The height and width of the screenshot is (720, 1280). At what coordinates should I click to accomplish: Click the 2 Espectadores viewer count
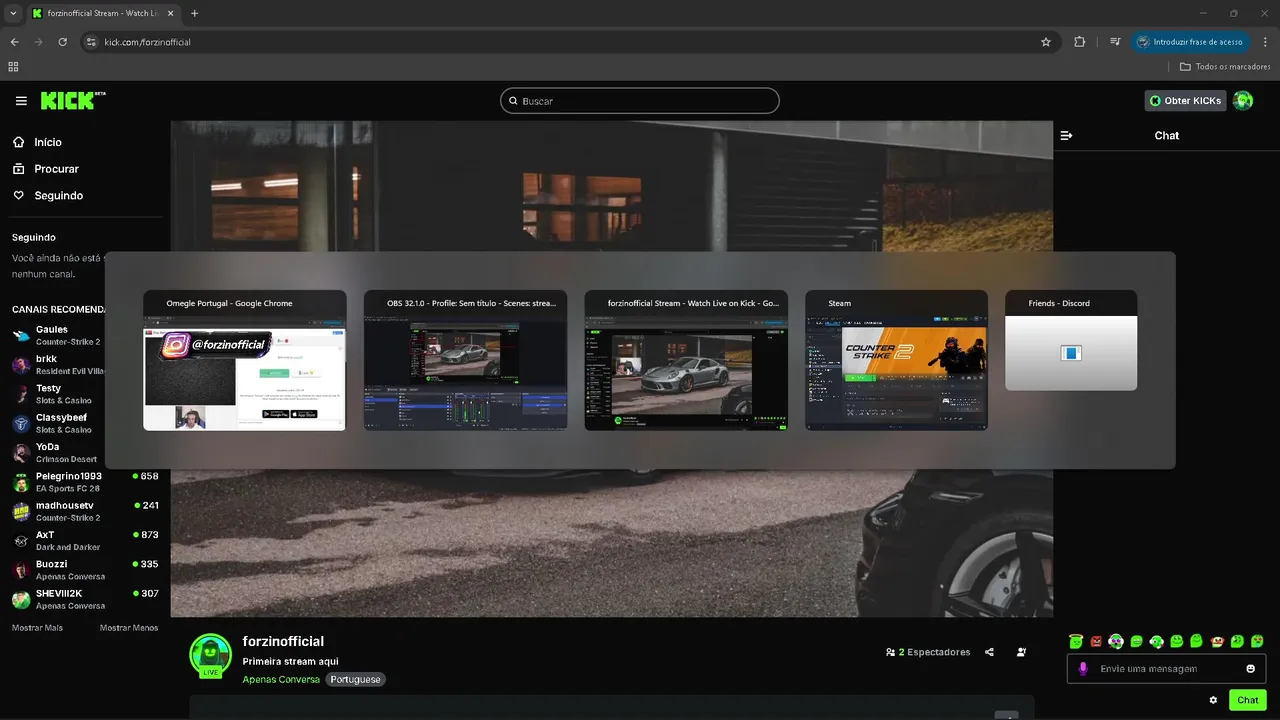click(928, 652)
